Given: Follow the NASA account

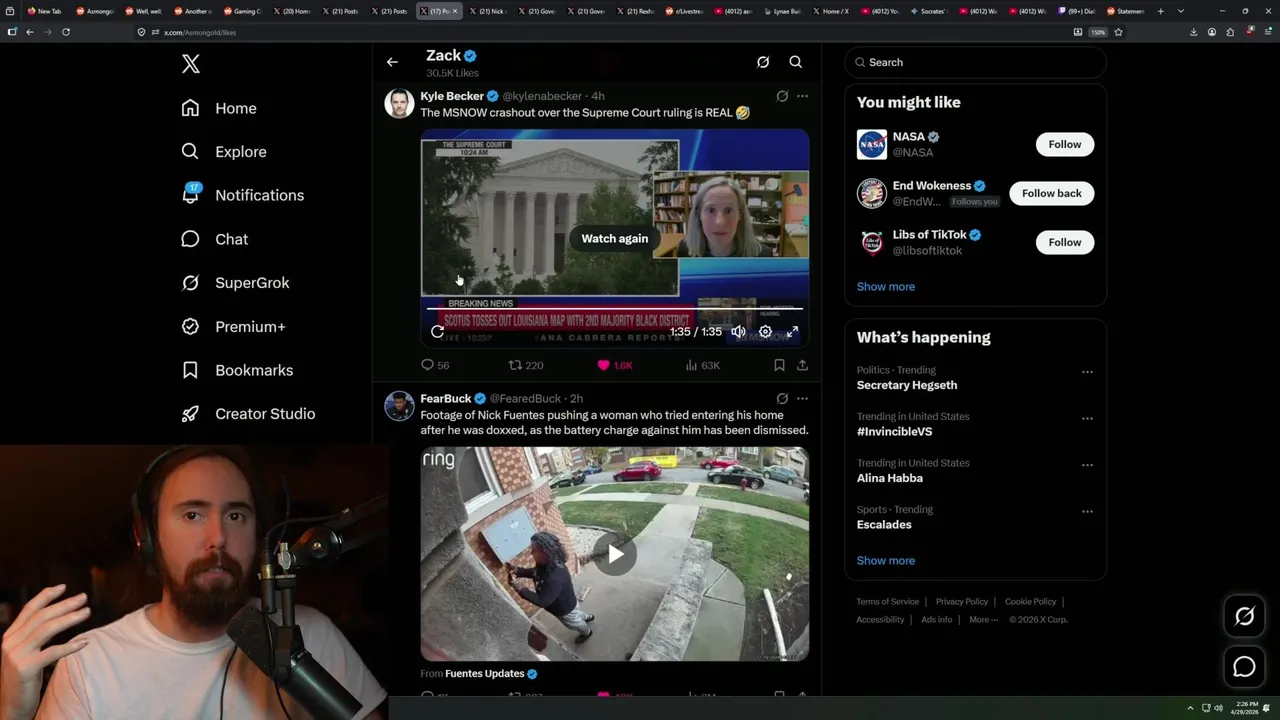Looking at the screenshot, I should click(1065, 144).
